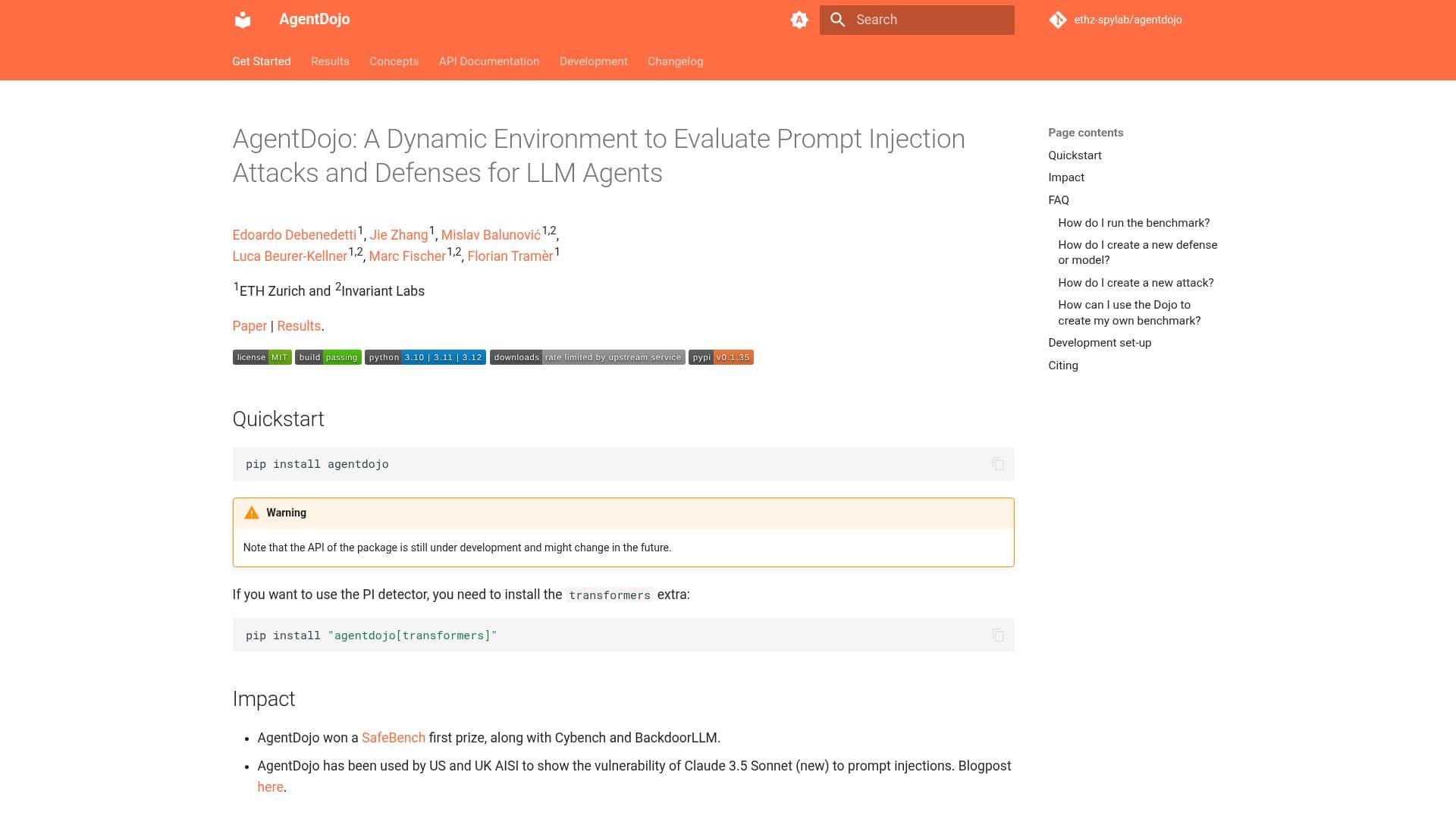Open the git repository icon

[1058, 20]
